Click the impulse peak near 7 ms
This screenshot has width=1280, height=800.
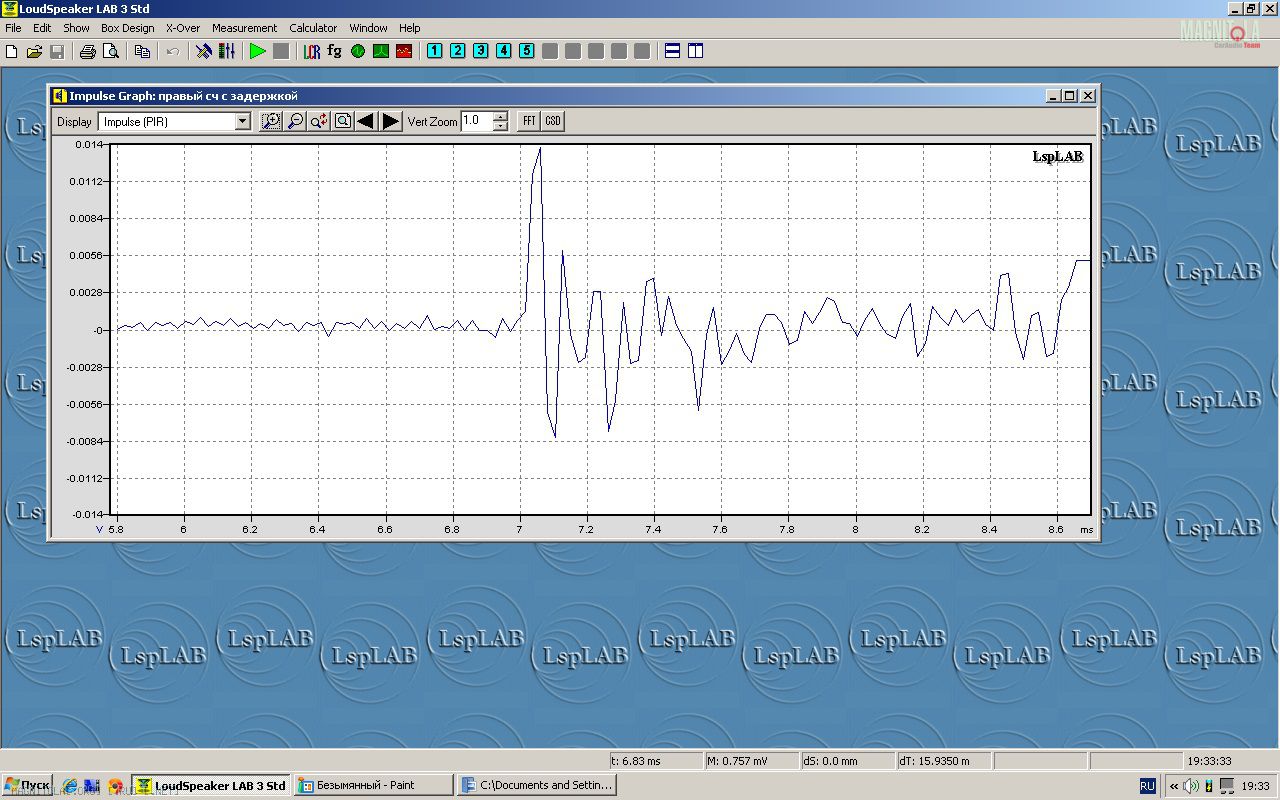540,150
